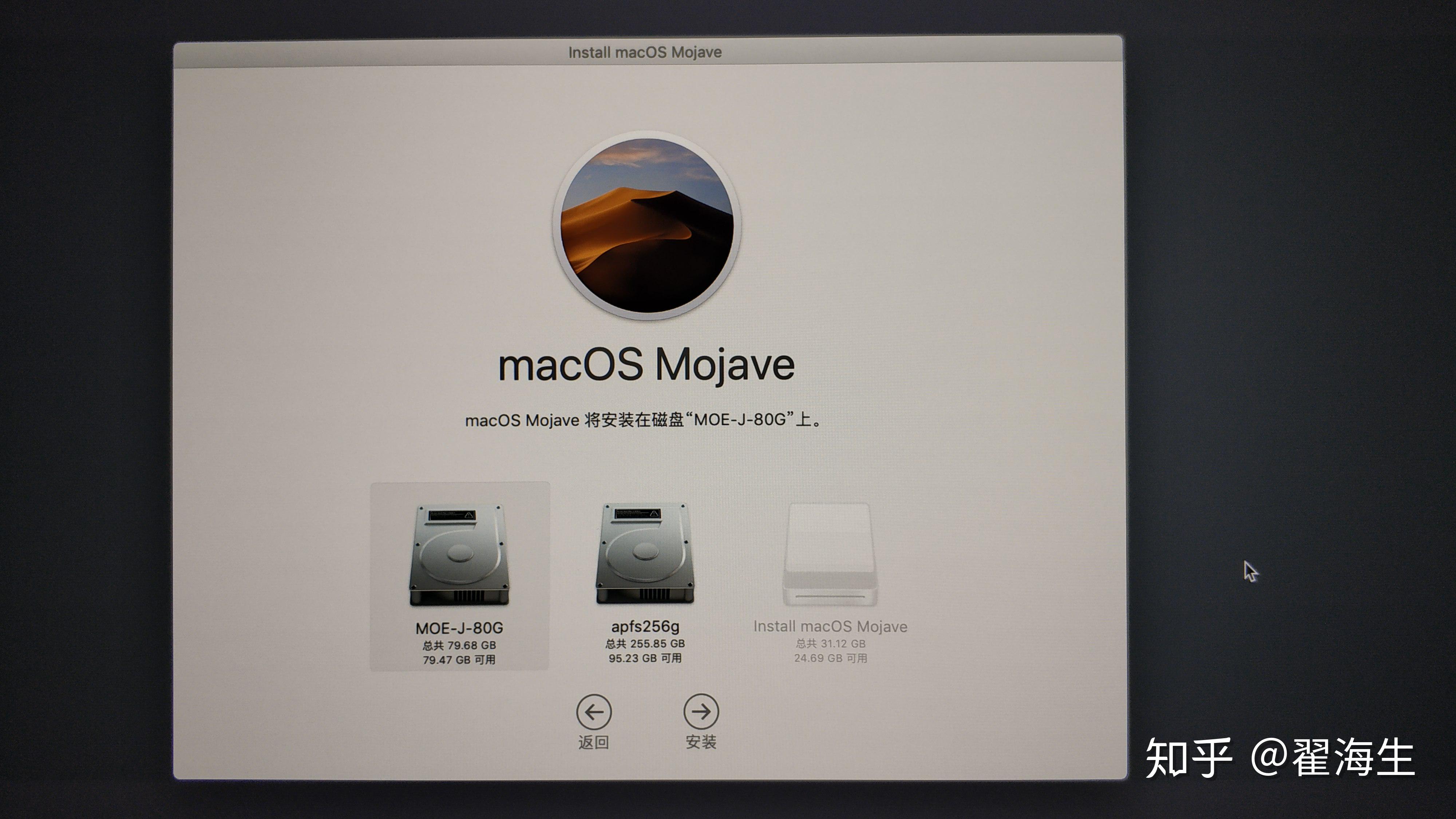Click the 24.69 GB 可用 free space text
1456x819 pixels.
(x=830, y=658)
